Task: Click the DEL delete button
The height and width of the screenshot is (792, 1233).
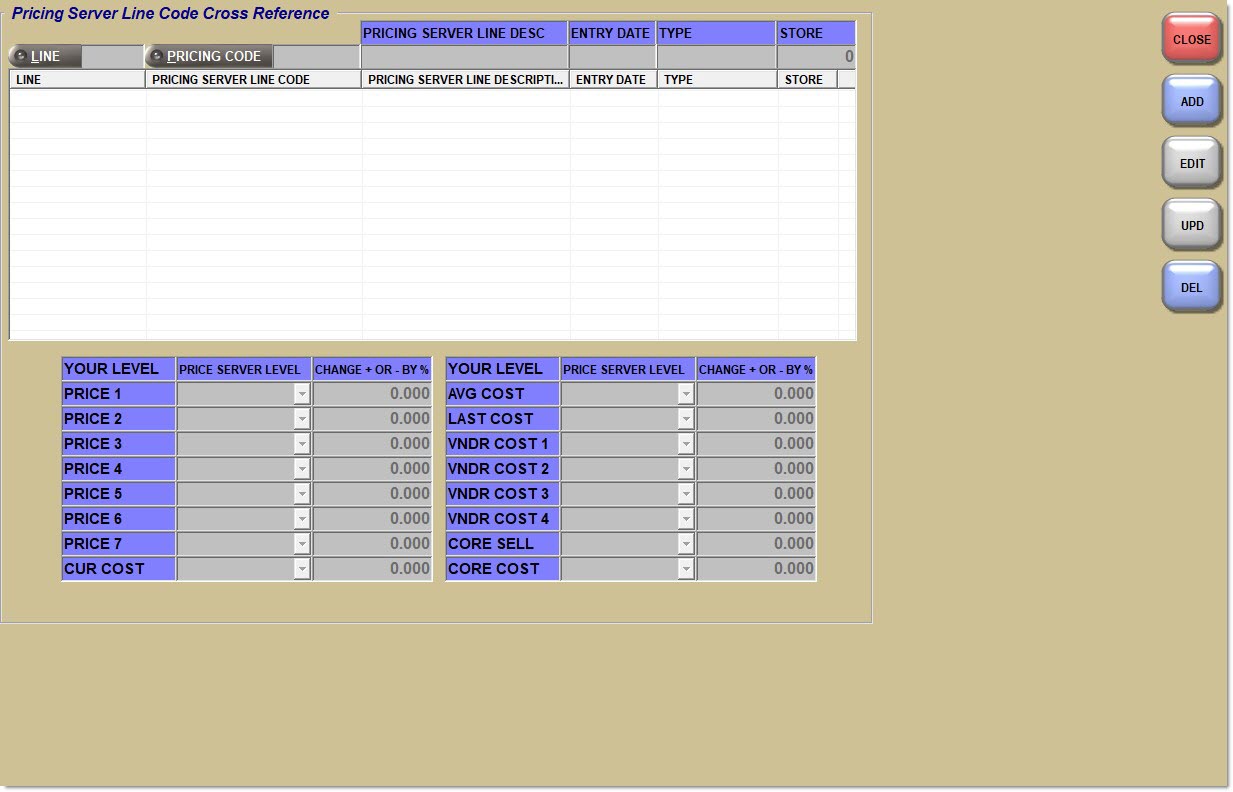Action: (x=1191, y=288)
